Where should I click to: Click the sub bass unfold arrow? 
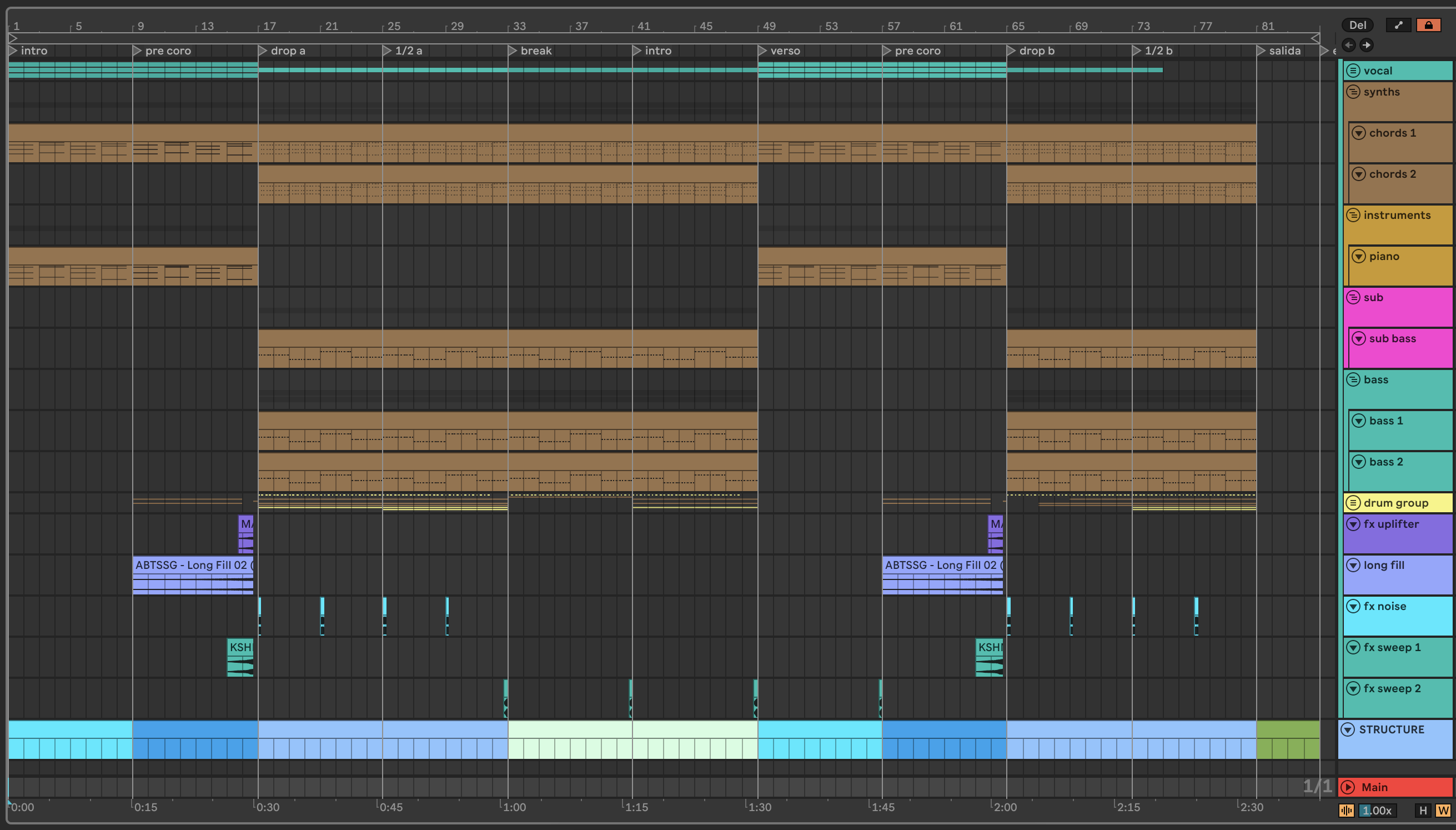tap(1359, 339)
